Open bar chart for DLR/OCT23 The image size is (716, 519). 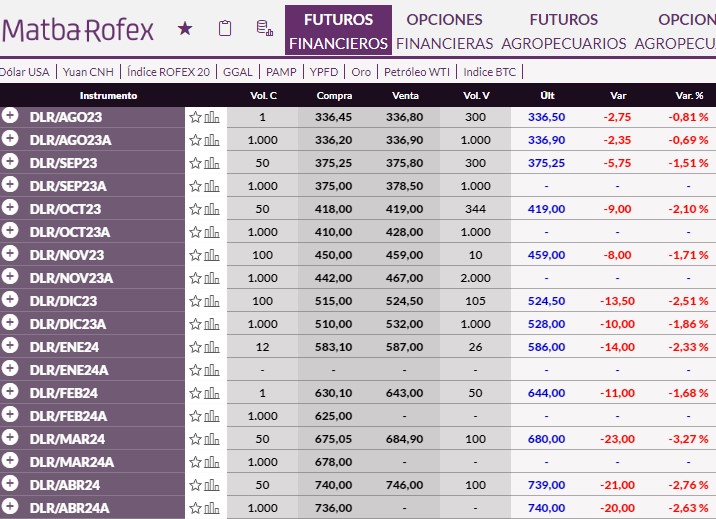tap(211, 209)
